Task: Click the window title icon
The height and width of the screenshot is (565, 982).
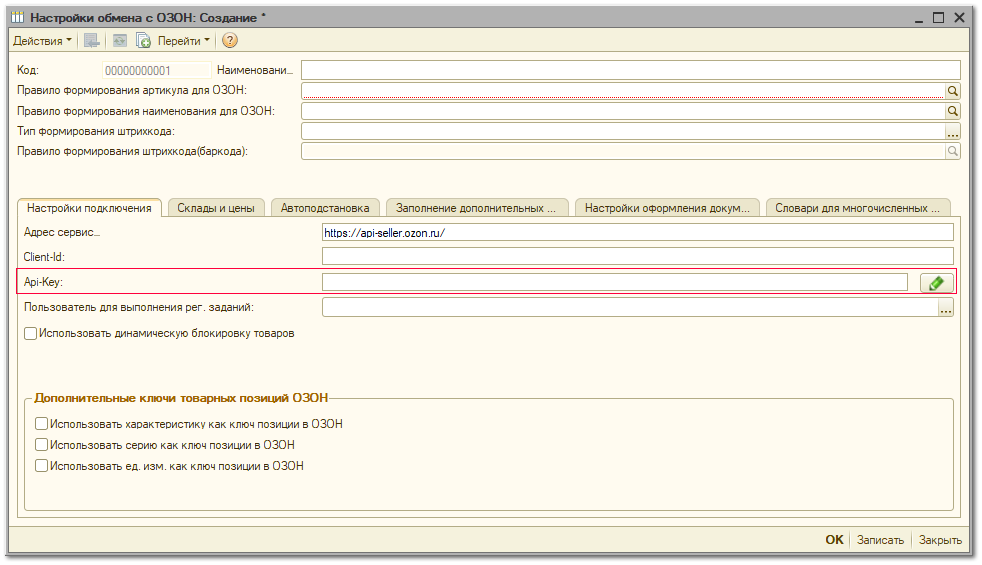Action: click(x=18, y=18)
